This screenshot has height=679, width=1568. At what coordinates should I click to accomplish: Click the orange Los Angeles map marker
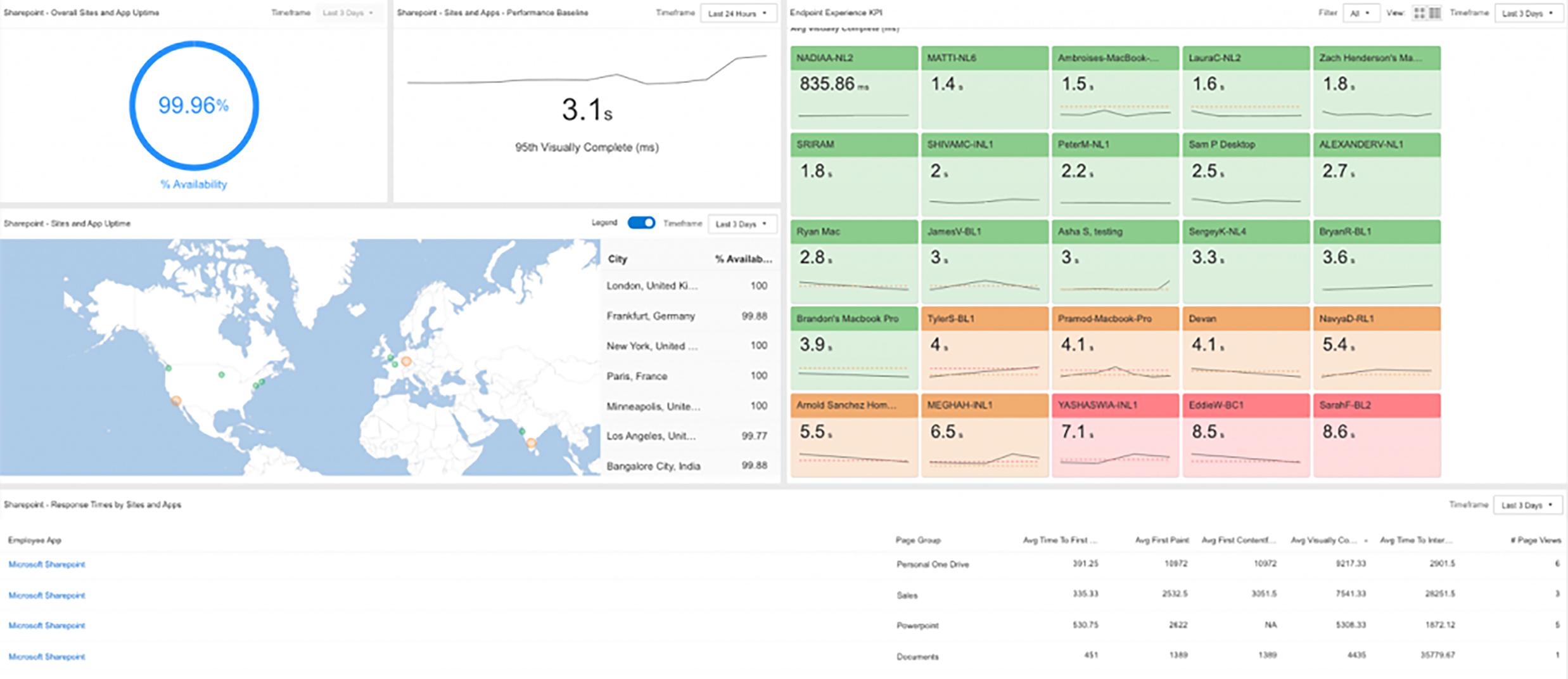click(177, 401)
